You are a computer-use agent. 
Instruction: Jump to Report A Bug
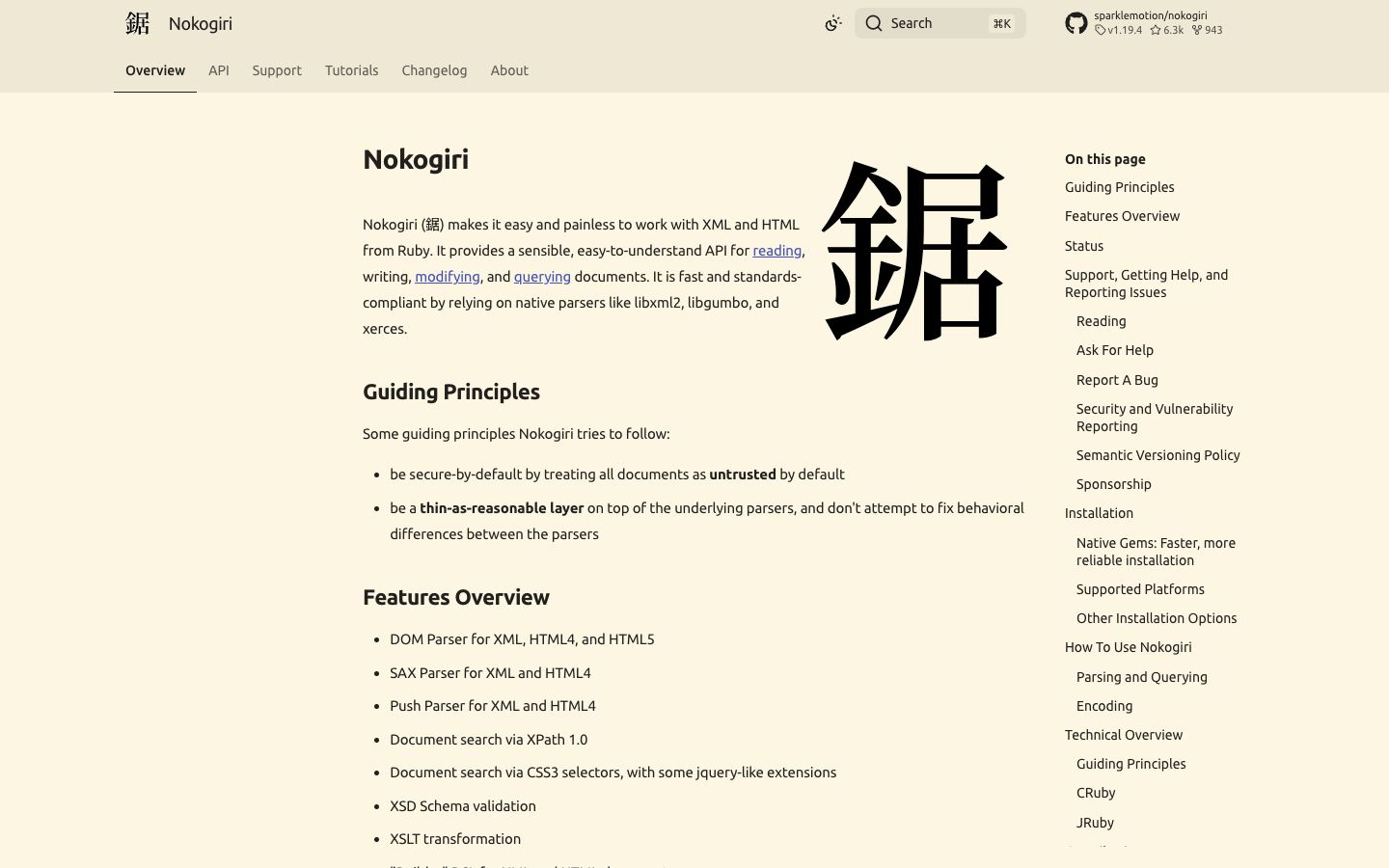tap(1117, 380)
